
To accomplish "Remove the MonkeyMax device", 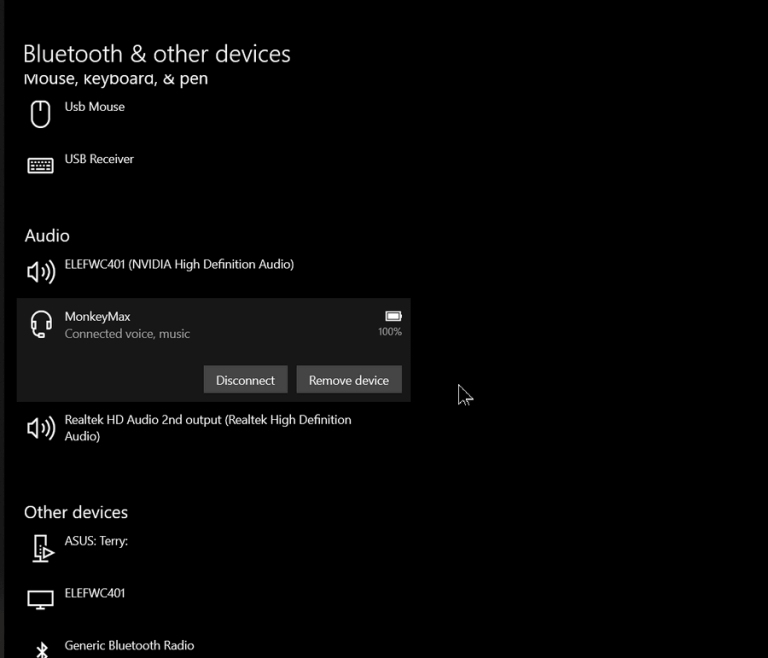I will (349, 379).
